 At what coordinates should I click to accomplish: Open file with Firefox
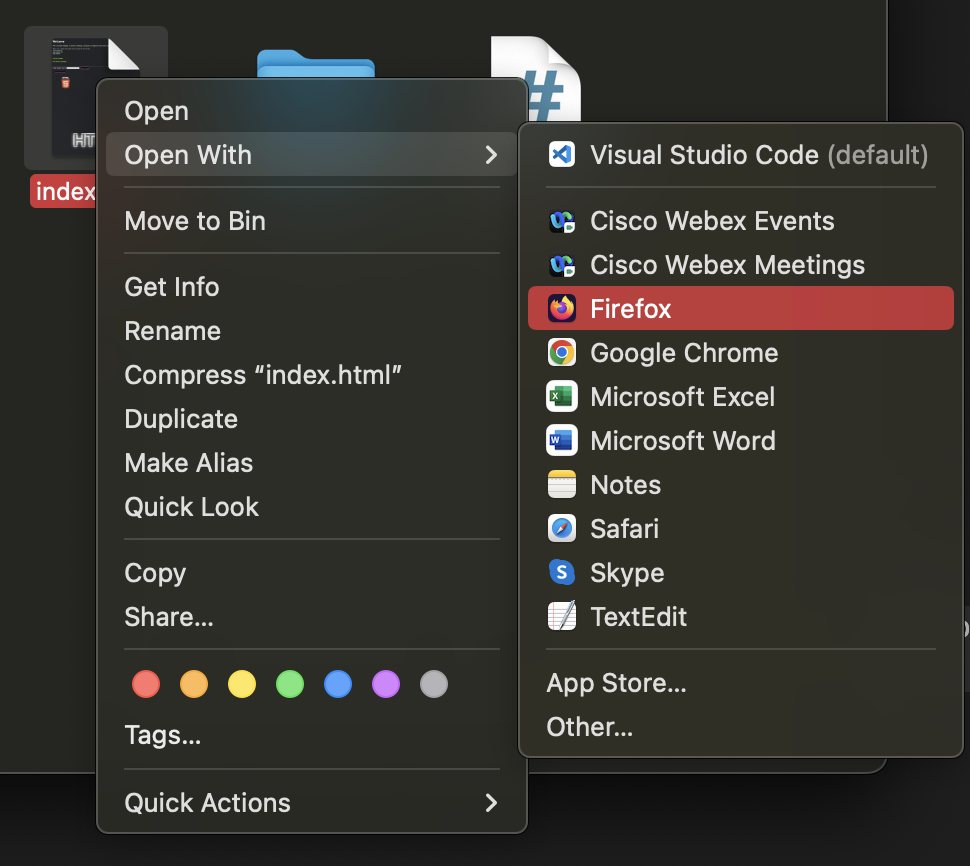tap(740, 308)
